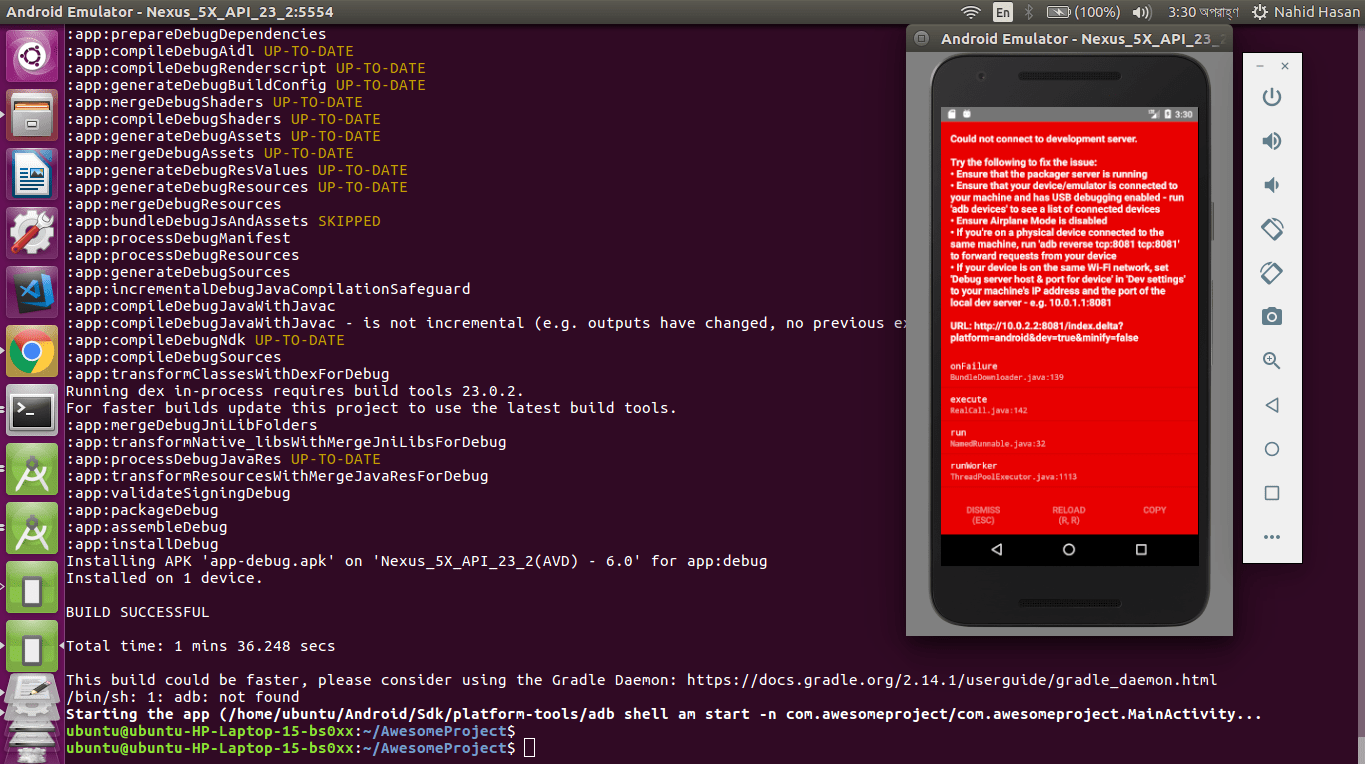Open the sound volume indicator menu
The height and width of the screenshot is (764, 1365).
pyautogui.click(x=1141, y=12)
